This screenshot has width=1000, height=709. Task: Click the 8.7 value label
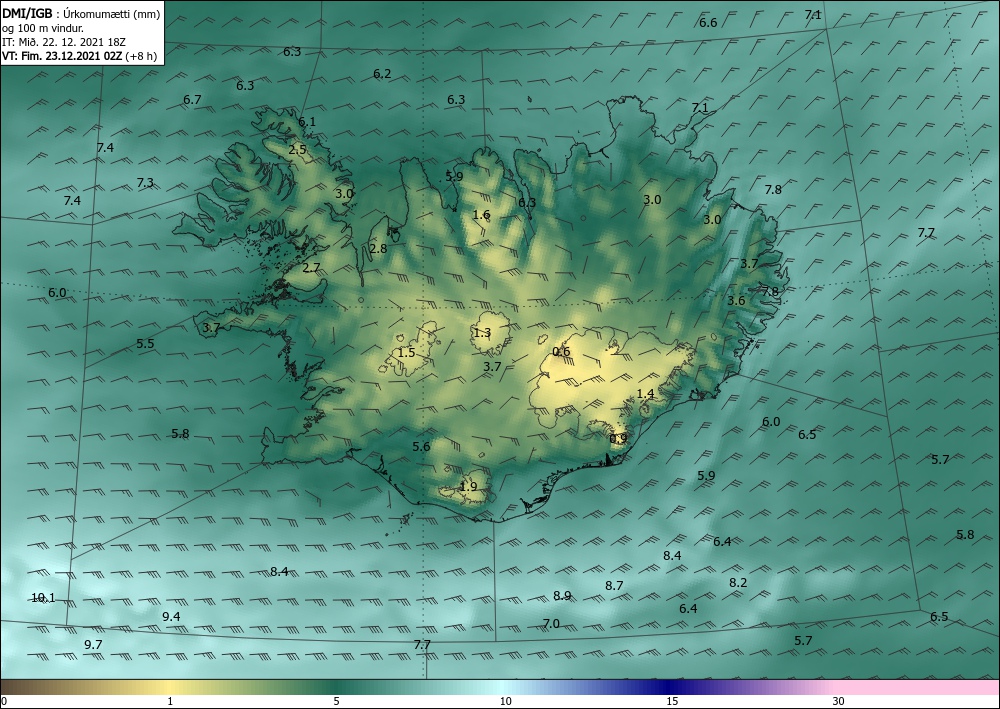pyautogui.click(x=614, y=586)
